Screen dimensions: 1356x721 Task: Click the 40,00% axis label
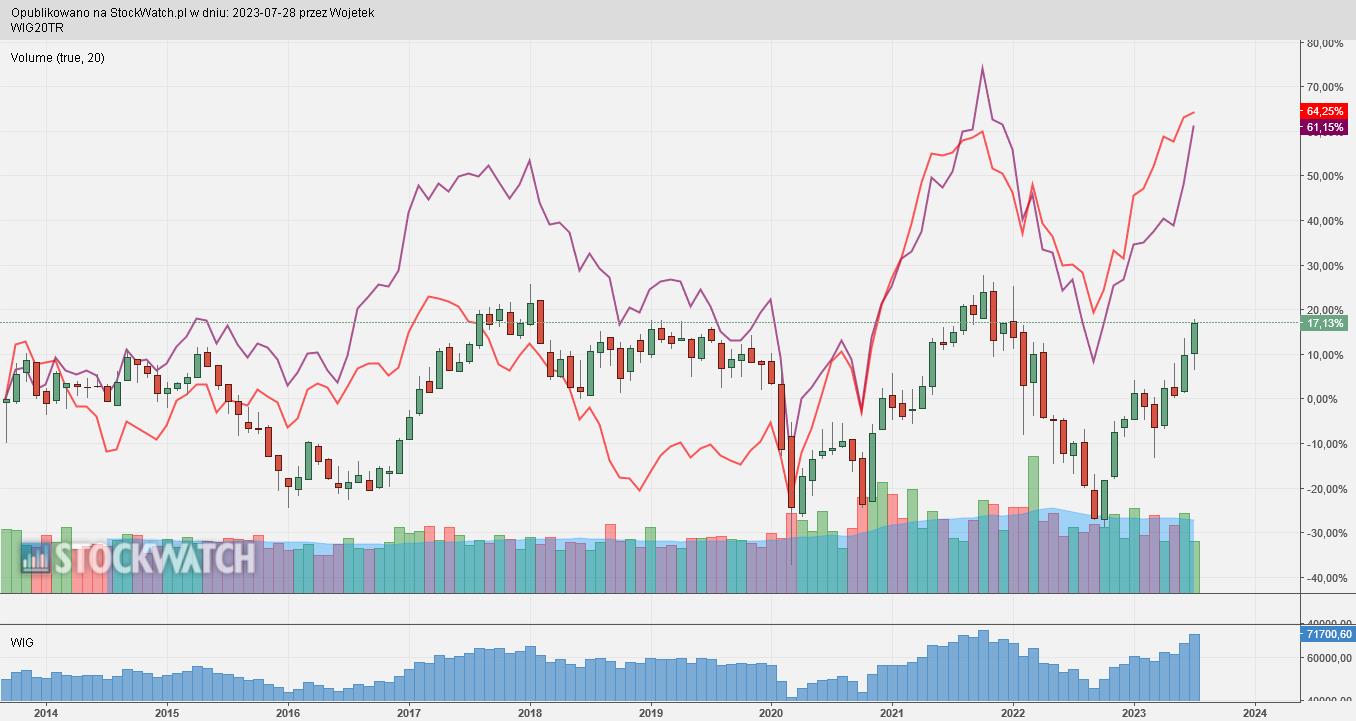(x=1325, y=221)
